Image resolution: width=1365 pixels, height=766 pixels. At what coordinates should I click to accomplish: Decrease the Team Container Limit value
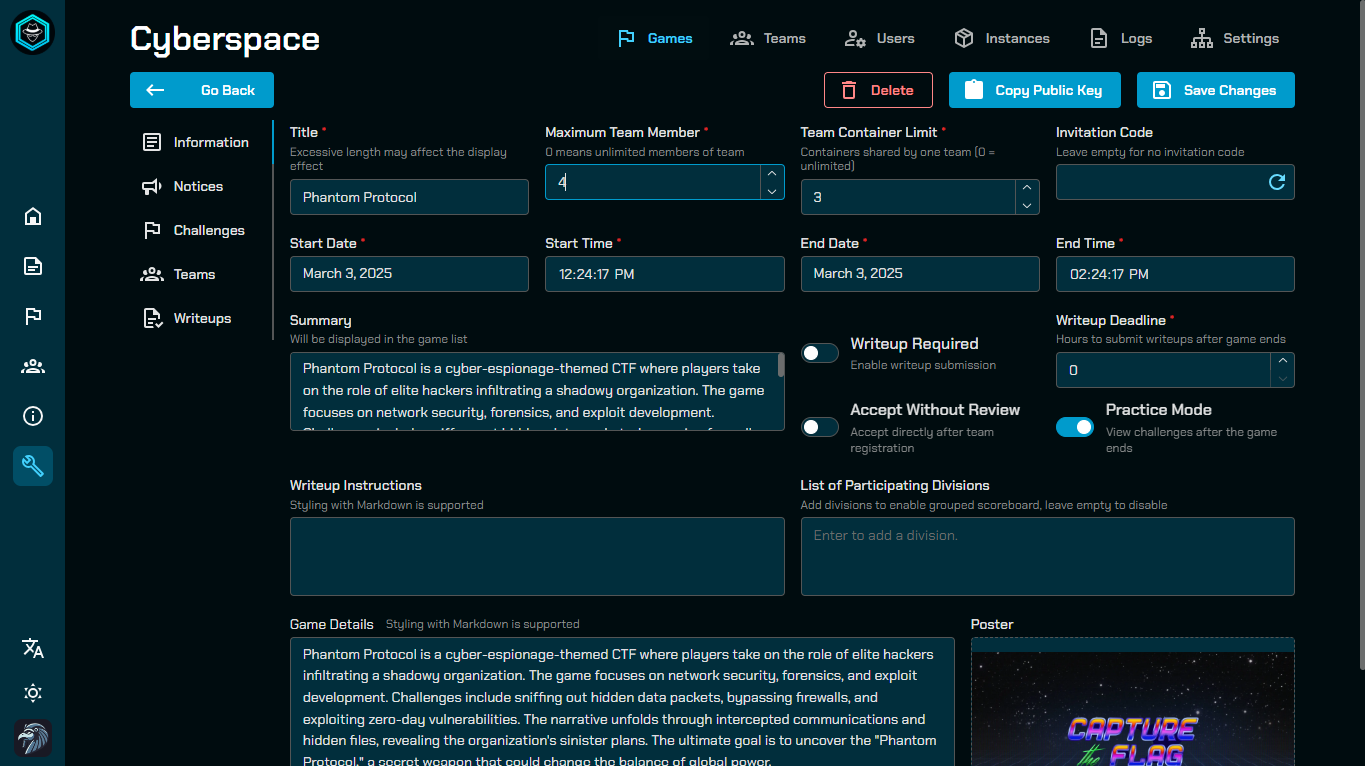pyautogui.click(x=1026, y=206)
